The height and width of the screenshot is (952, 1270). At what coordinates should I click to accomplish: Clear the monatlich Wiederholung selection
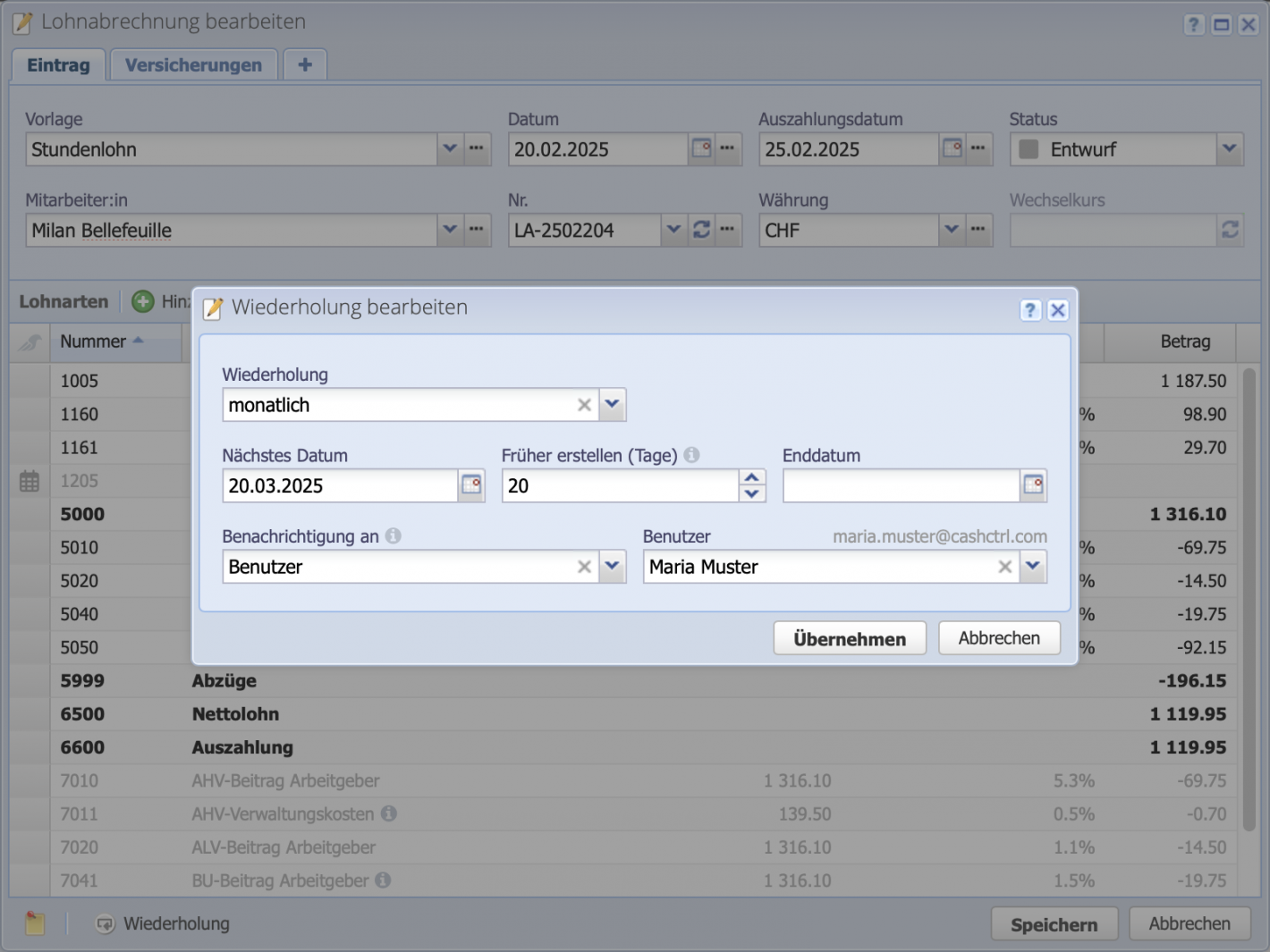click(x=584, y=405)
